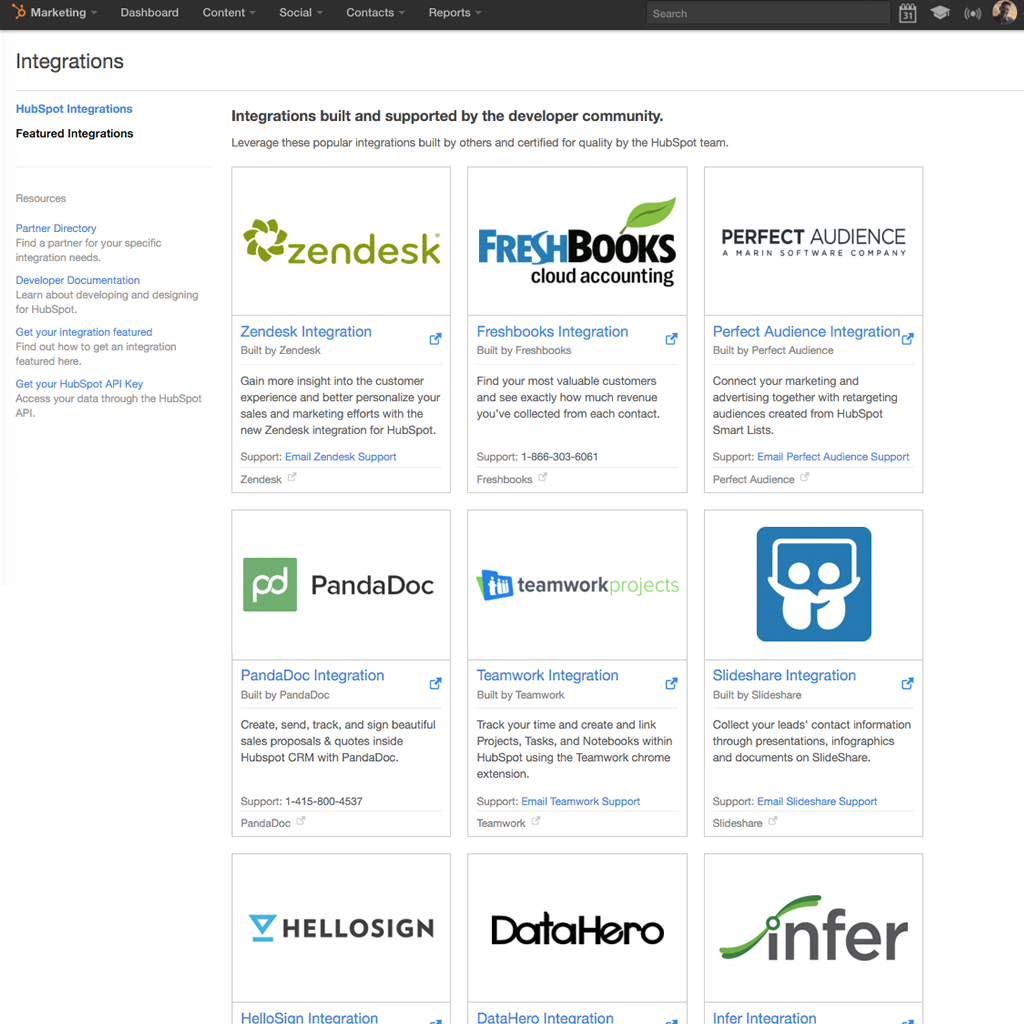The height and width of the screenshot is (1024, 1024).
Task: Click external icon next to PandaDoc footer
Action: pos(300,822)
